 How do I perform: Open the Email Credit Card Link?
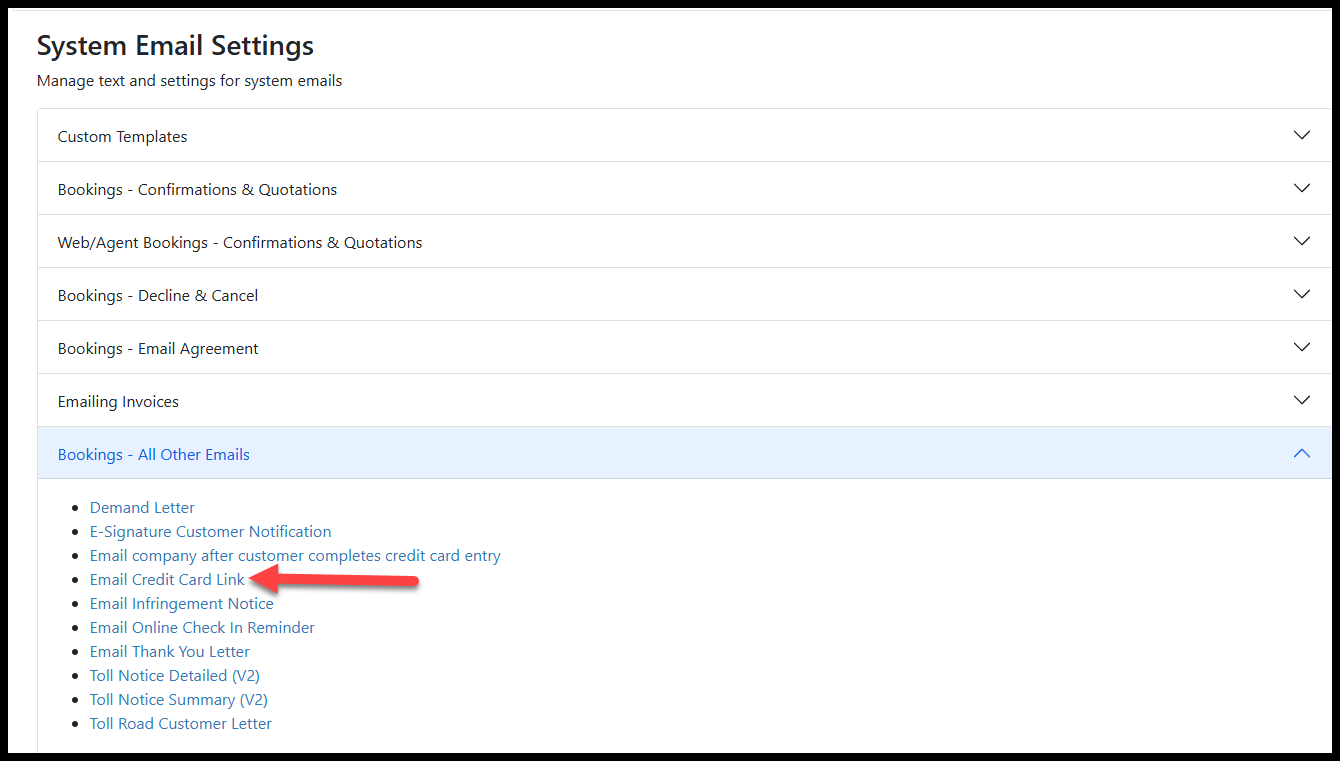tap(167, 580)
